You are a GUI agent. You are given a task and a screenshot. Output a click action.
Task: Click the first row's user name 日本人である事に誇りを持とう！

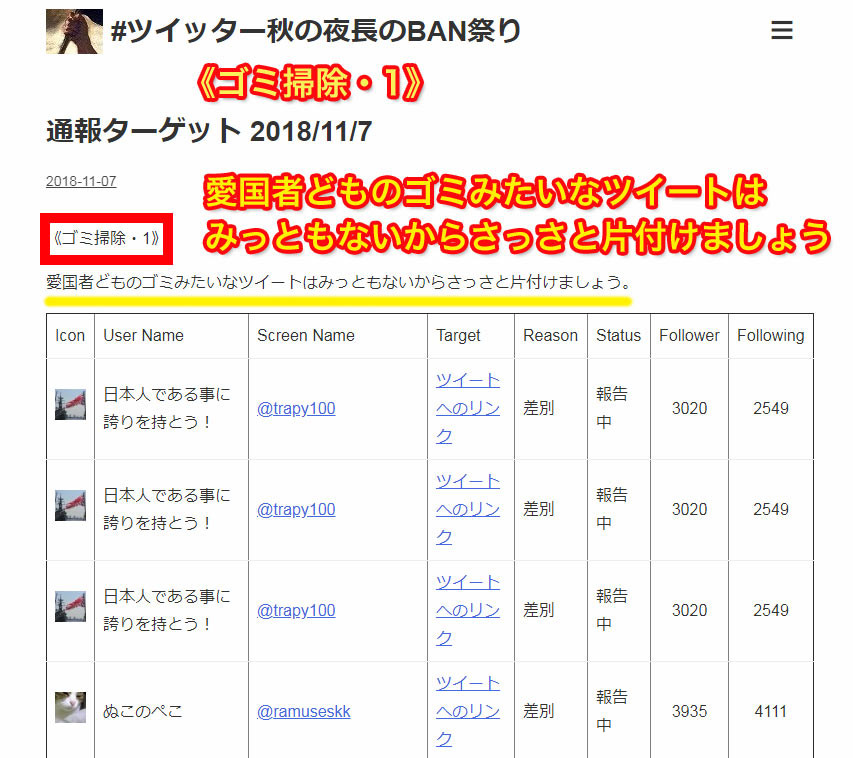[167, 408]
